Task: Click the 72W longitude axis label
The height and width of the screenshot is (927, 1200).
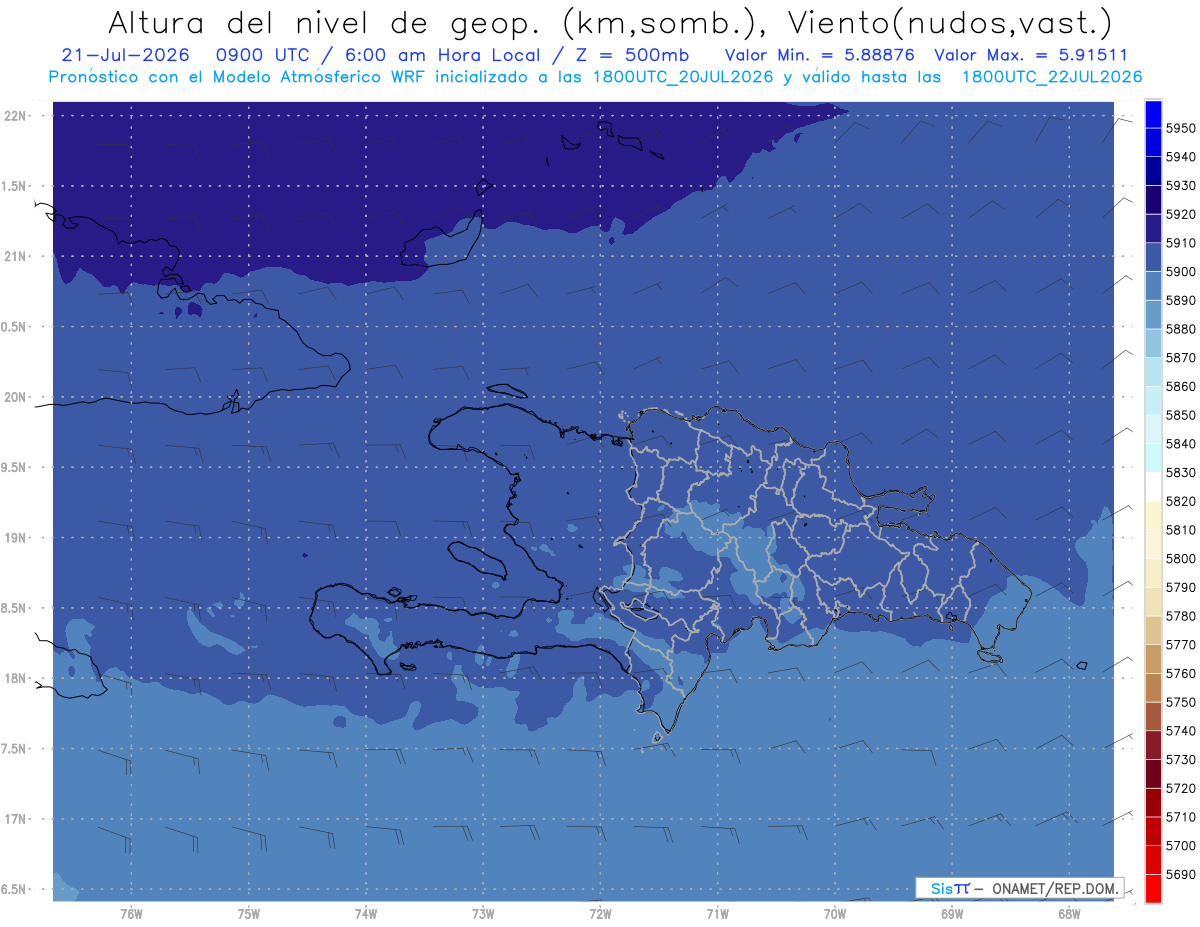Action: click(600, 912)
